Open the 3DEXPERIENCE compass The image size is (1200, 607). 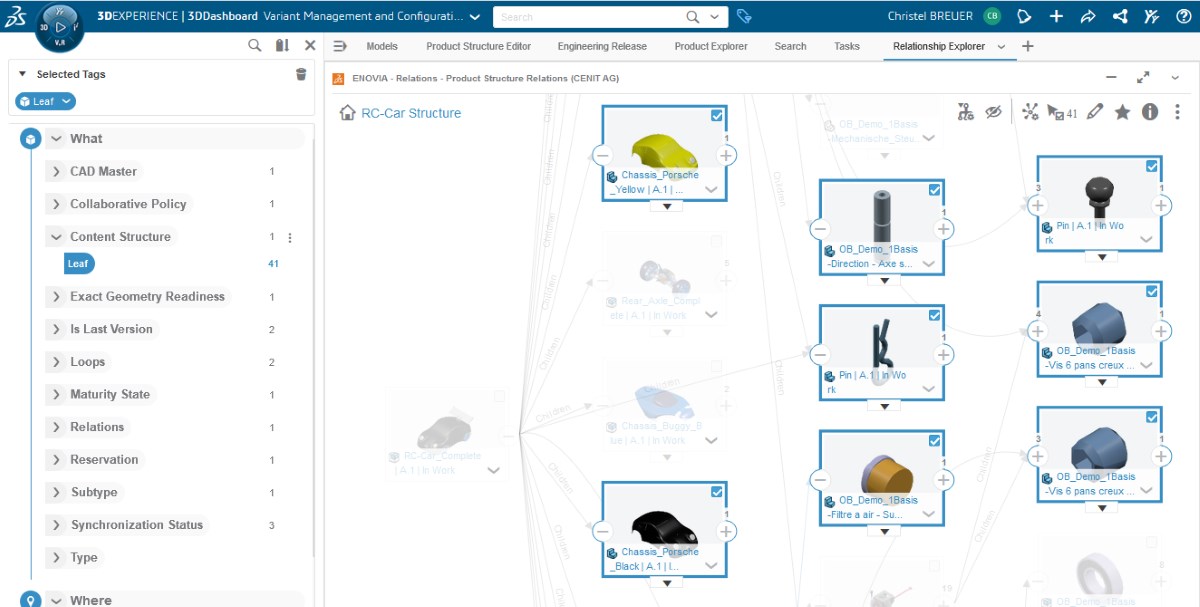pyautogui.click(x=60, y=27)
